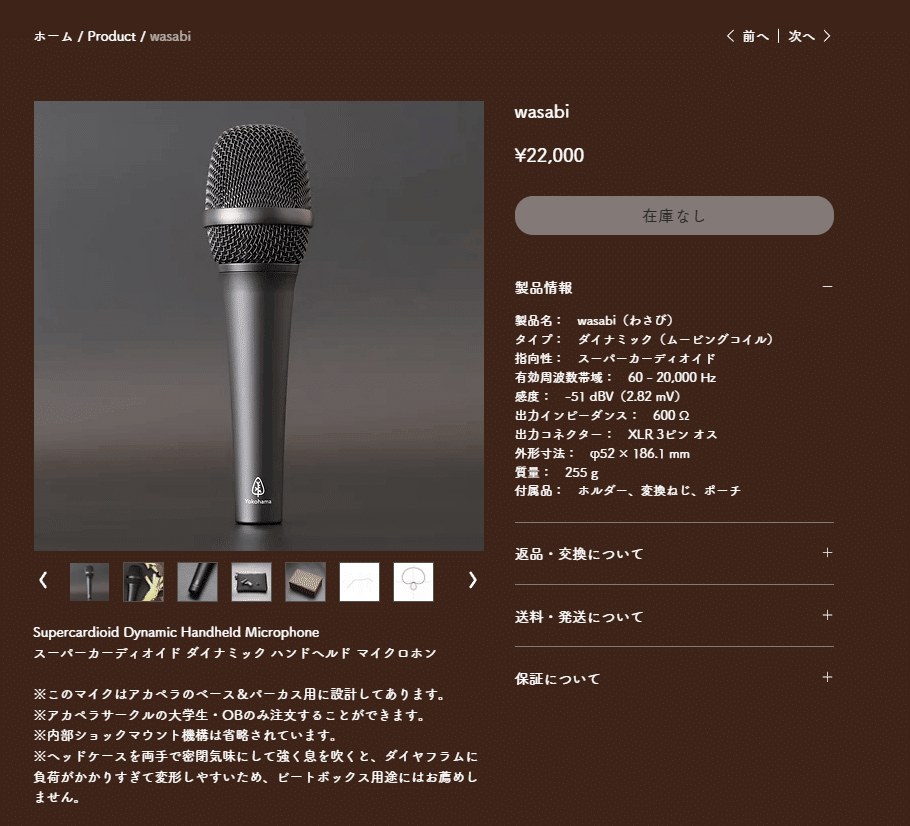Screen dimensions: 910x826
Task: Expand 保証について section
Action: click(x=674, y=678)
